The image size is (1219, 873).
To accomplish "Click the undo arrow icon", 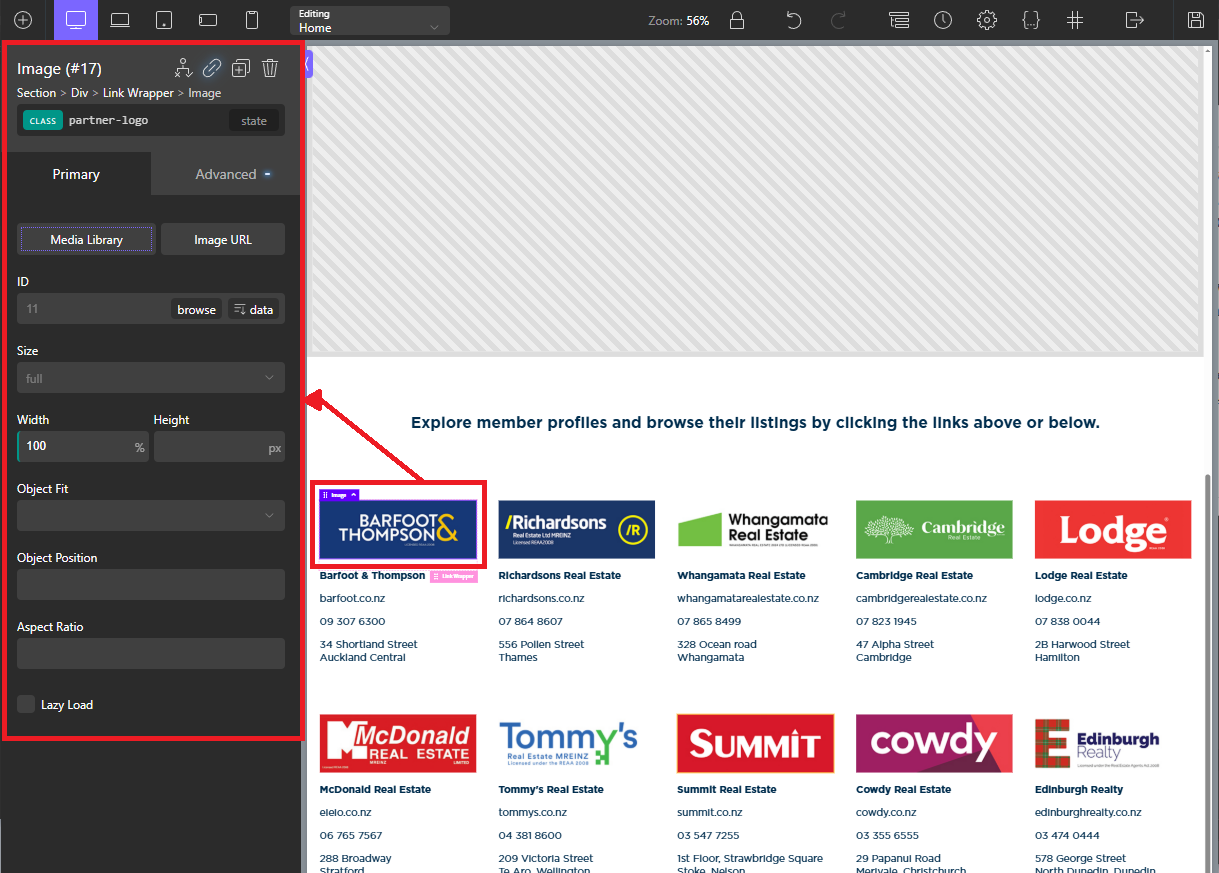I will pos(794,20).
